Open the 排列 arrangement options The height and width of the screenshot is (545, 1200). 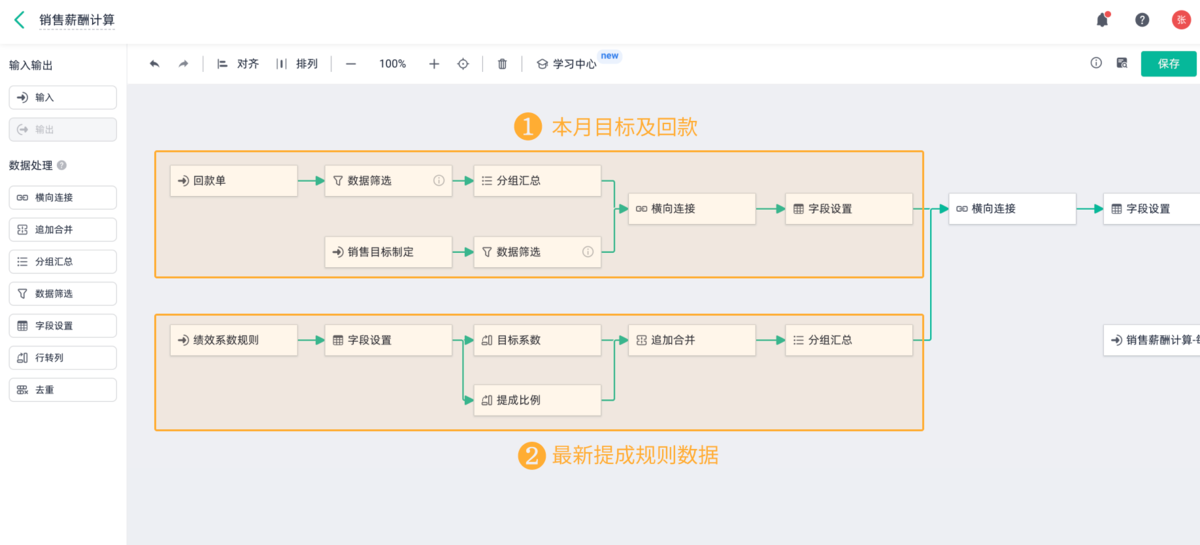[x=297, y=64]
